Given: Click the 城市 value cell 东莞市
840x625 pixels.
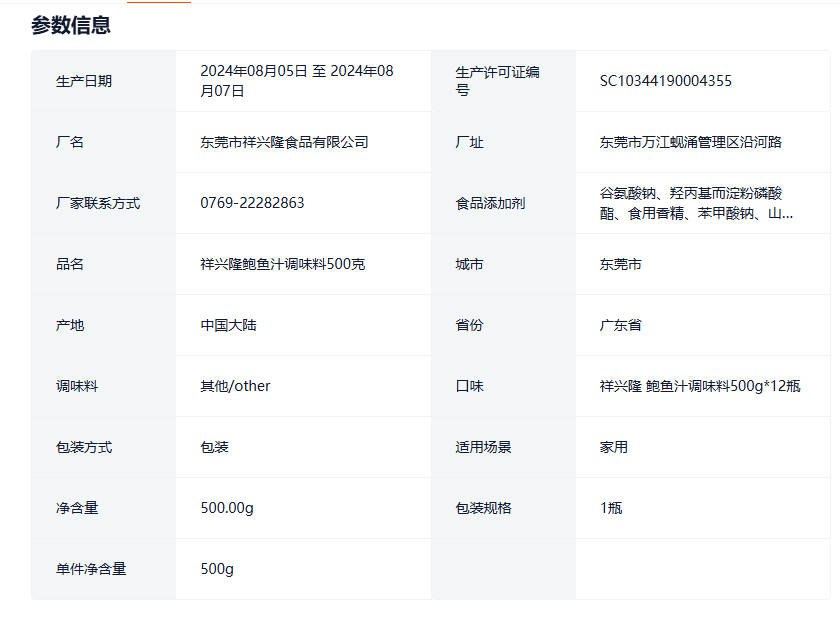Looking at the screenshot, I should (x=620, y=264).
